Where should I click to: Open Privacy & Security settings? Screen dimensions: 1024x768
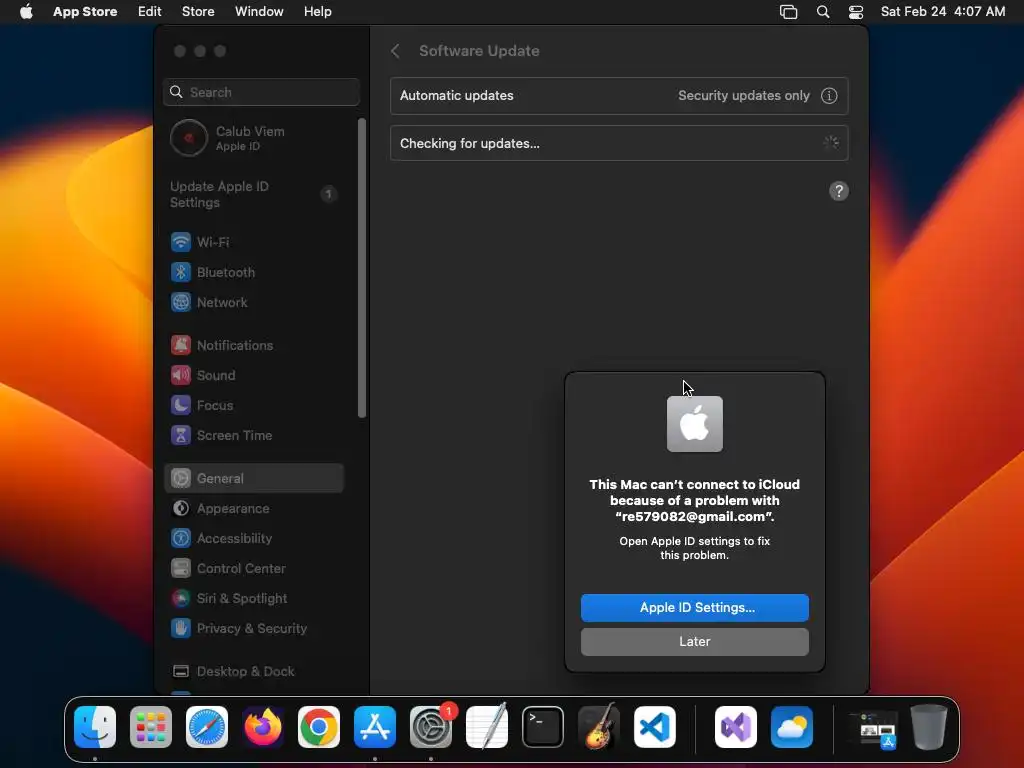click(253, 629)
